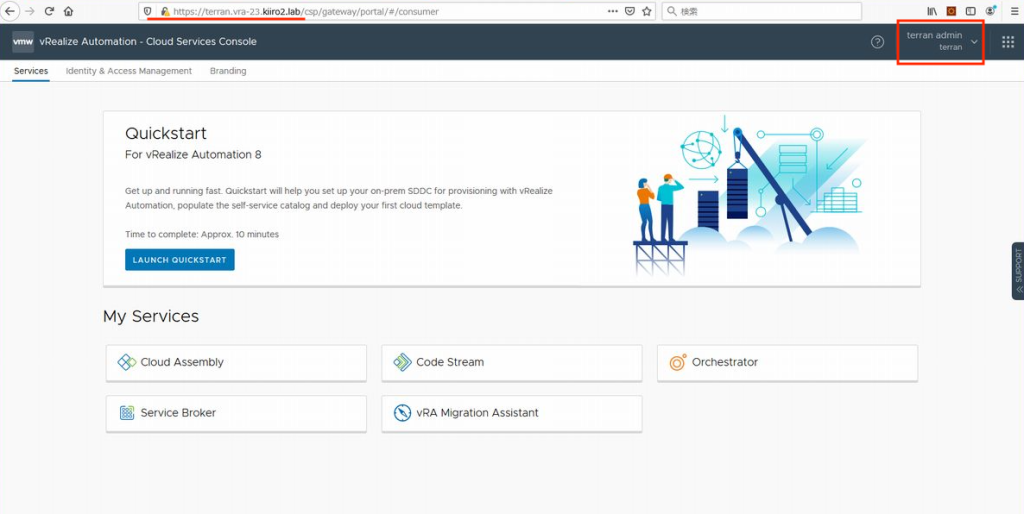
Task: Click the Code Stream service icon
Action: (402, 362)
